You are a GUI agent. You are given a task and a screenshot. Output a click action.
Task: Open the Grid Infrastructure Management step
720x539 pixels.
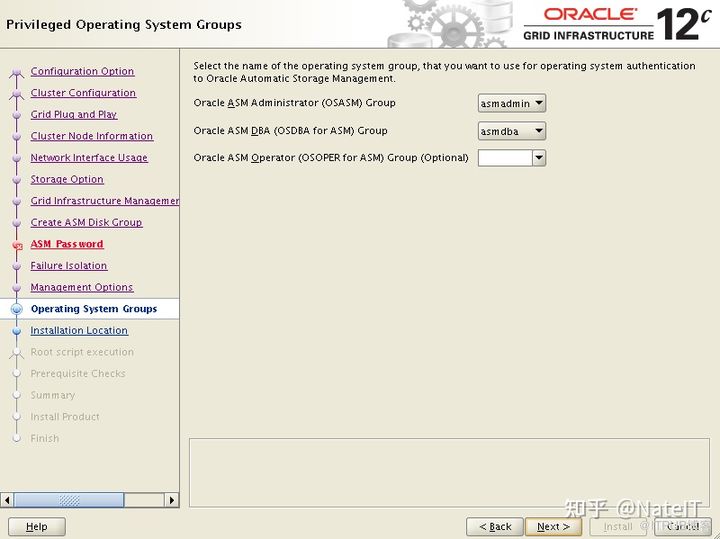click(105, 201)
